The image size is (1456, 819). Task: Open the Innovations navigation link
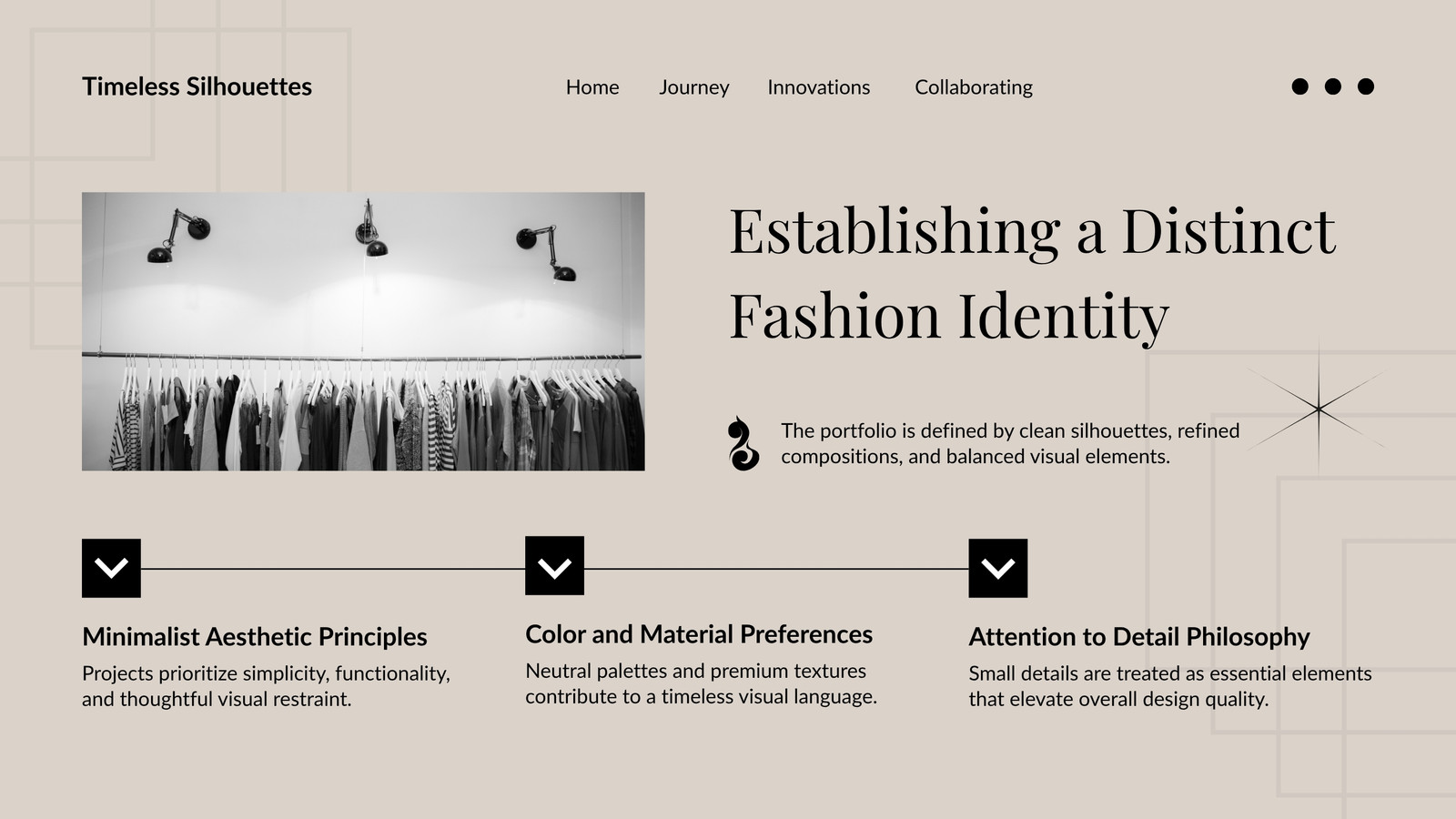point(819,87)
